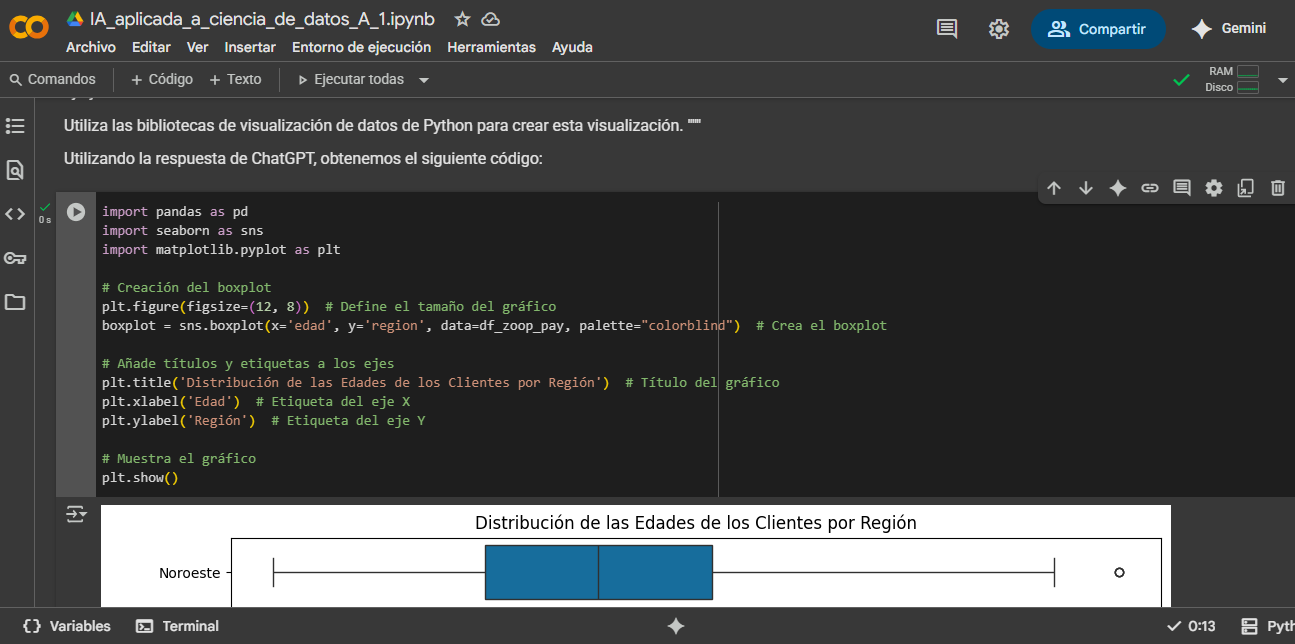Star the notebook with the star icon
1295x644 pixels.
[462, 19]
